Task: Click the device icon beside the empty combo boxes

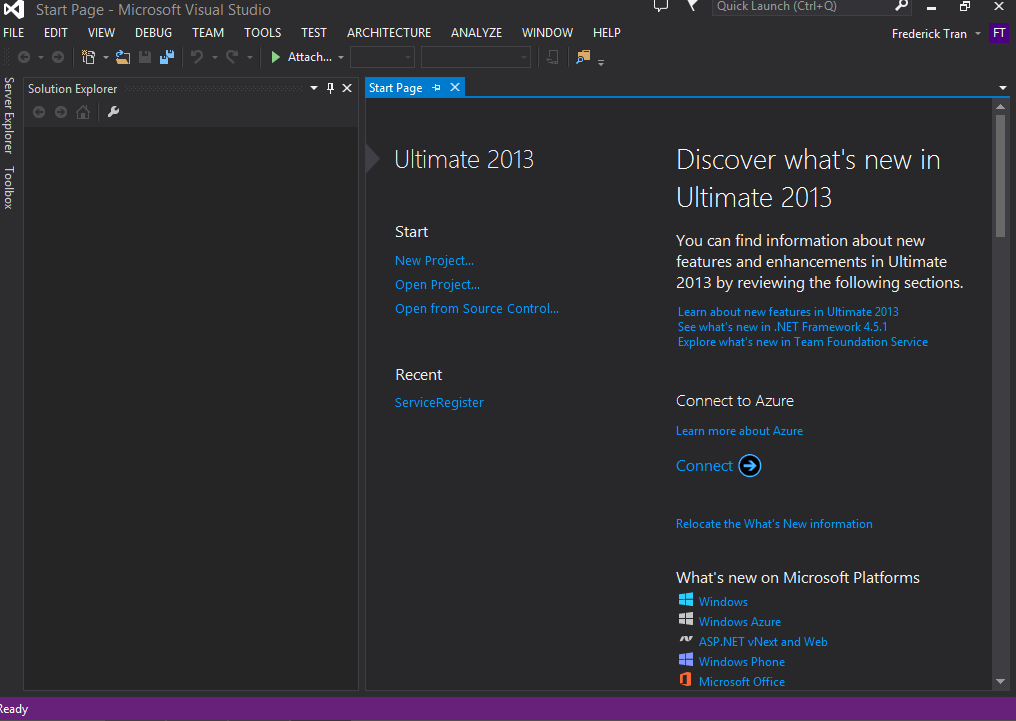Action: [x=552, y=58]
